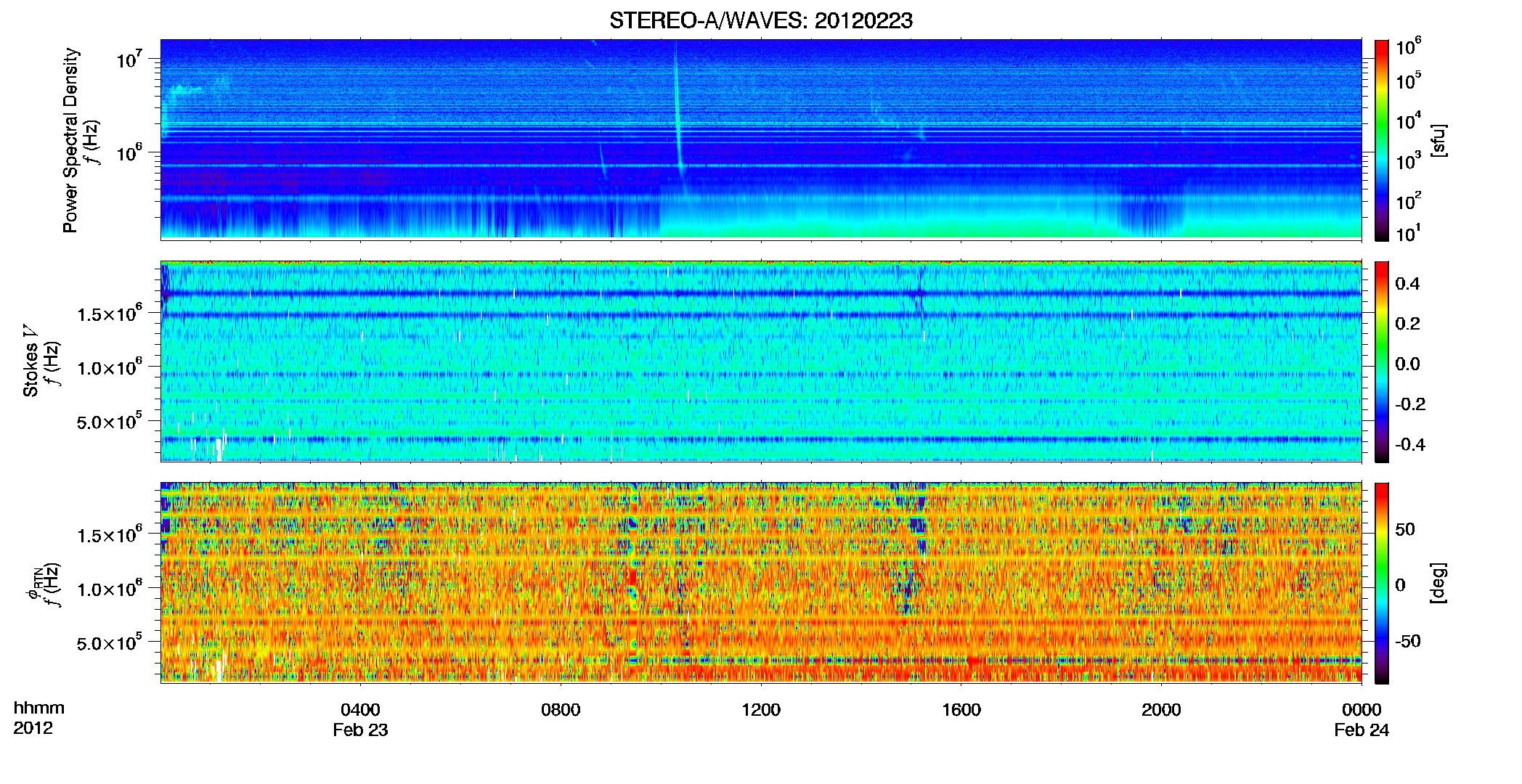Click the phi RTN degrees color bar

click(x=1381, y=583)
